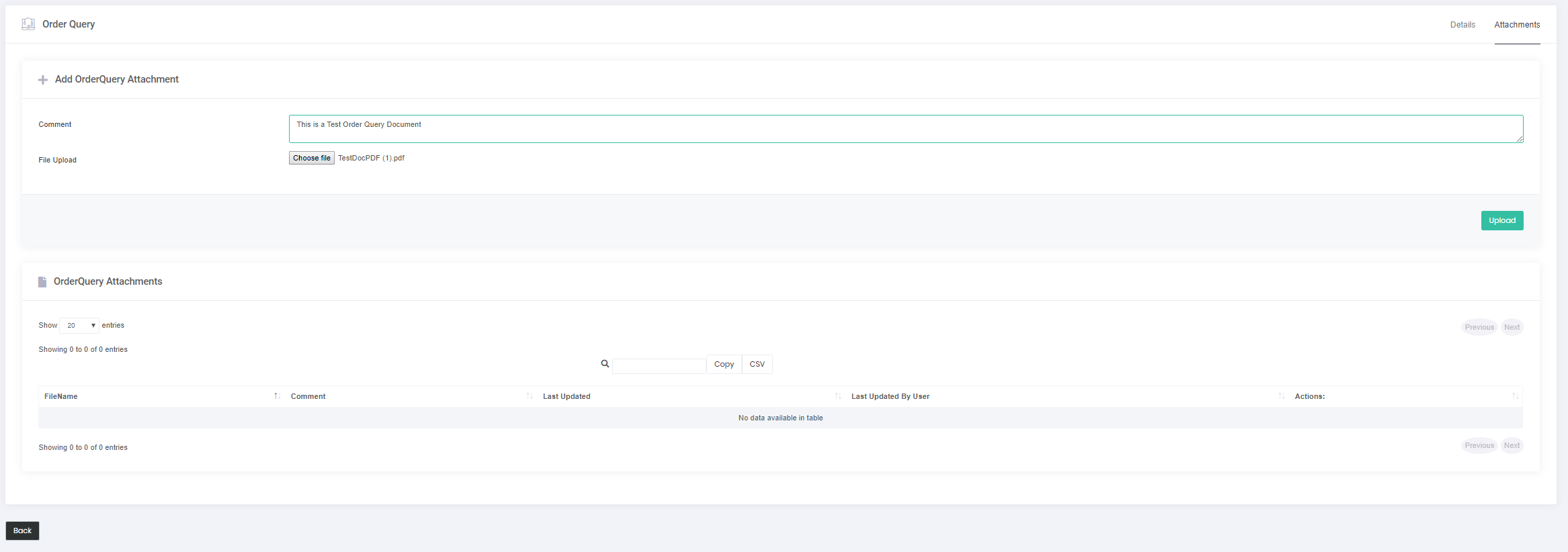Click the bottom 'Showing 0 to 0 of 0 entries' text

click(x=83, y=448)
